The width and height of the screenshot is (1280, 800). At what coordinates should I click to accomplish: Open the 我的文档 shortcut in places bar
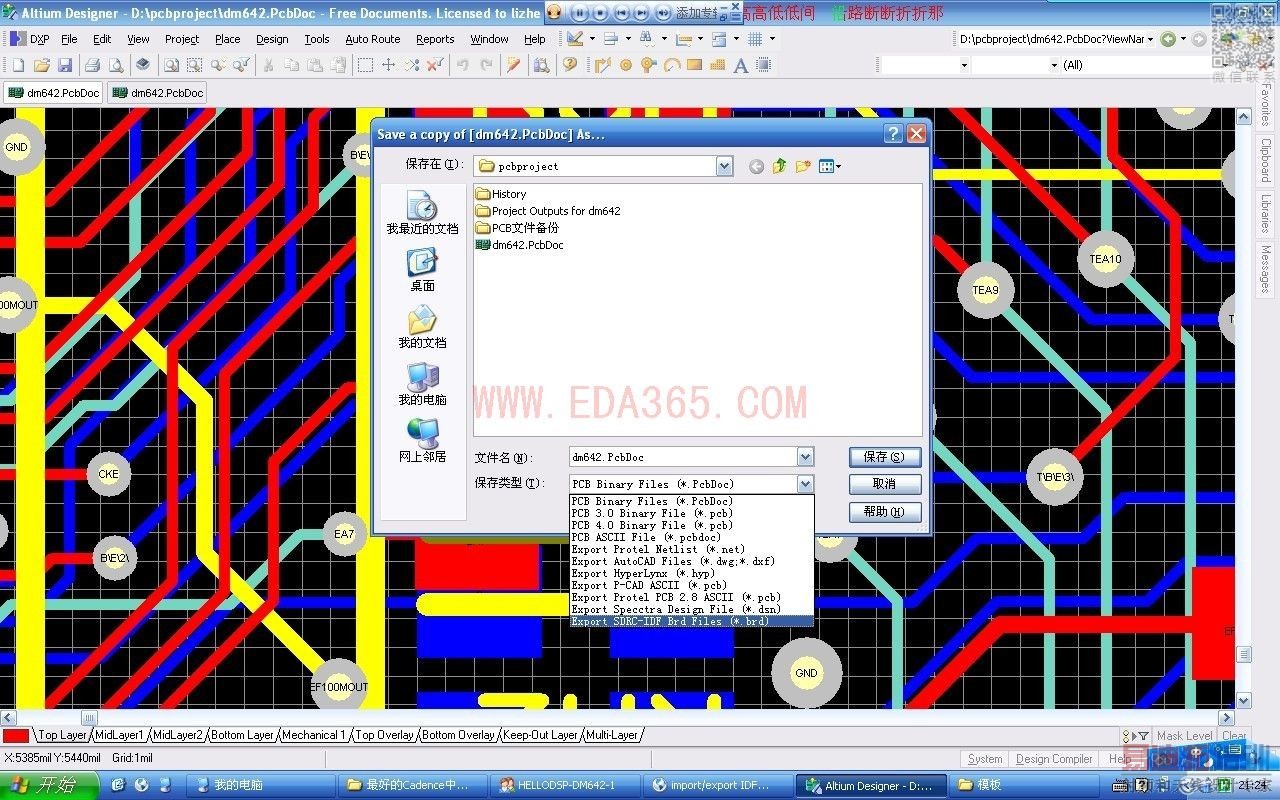pos(422,328)
